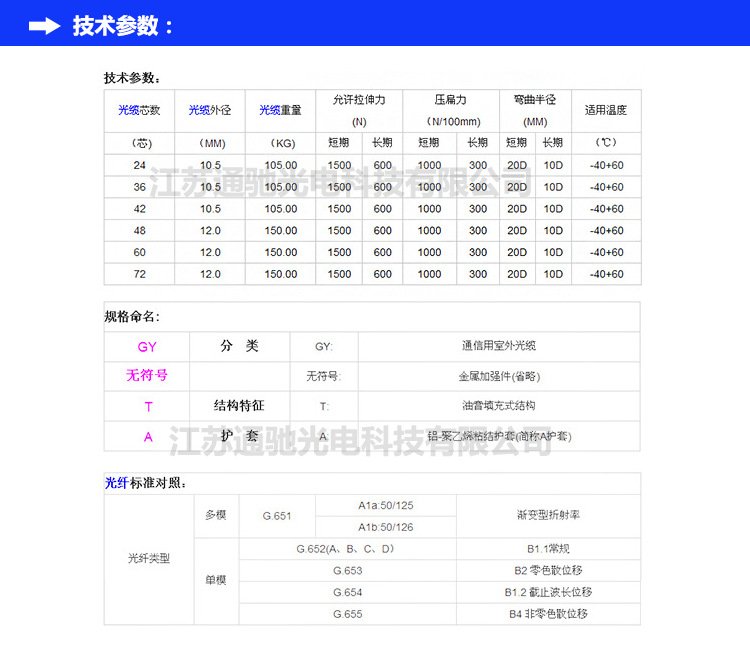Select core count cell 60
Image resolution: width=750 pixels, height=650 pixels.
coord(140,253)
